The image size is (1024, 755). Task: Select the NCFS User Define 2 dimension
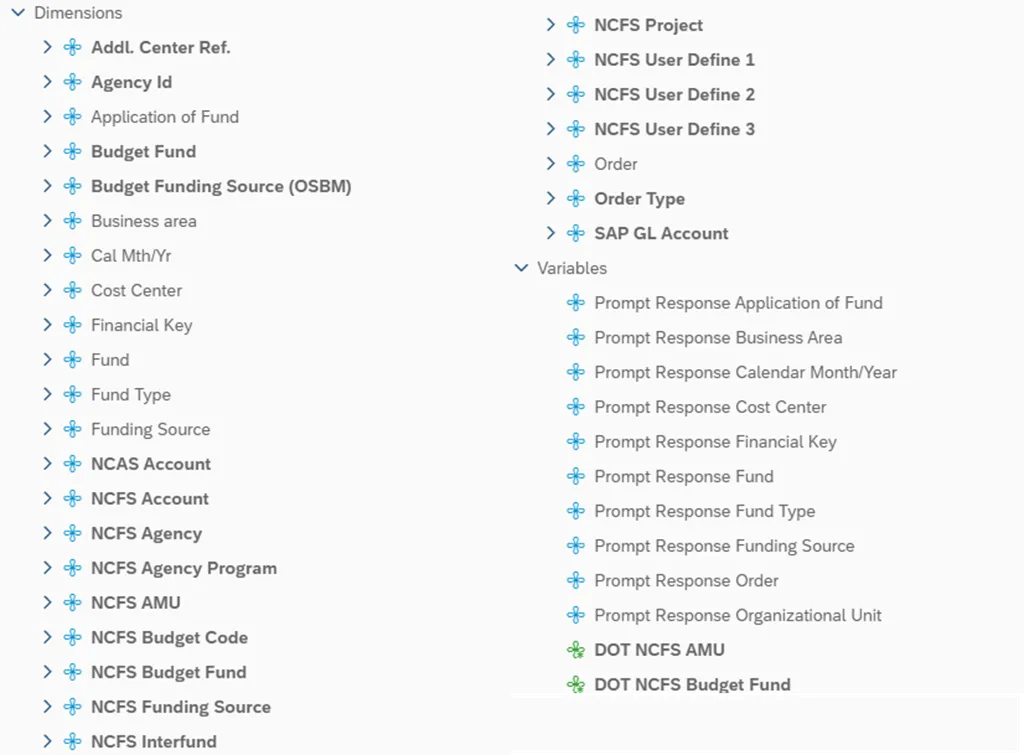coord(674,94)
